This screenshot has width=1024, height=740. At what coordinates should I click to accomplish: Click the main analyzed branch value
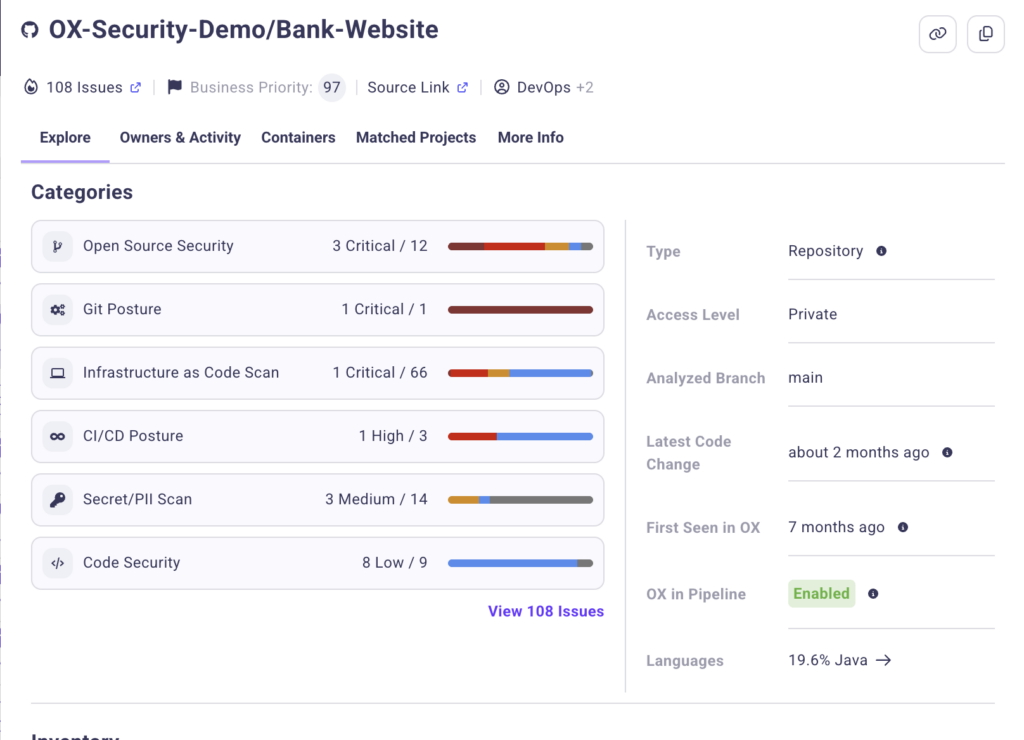[x=805, y=378]
